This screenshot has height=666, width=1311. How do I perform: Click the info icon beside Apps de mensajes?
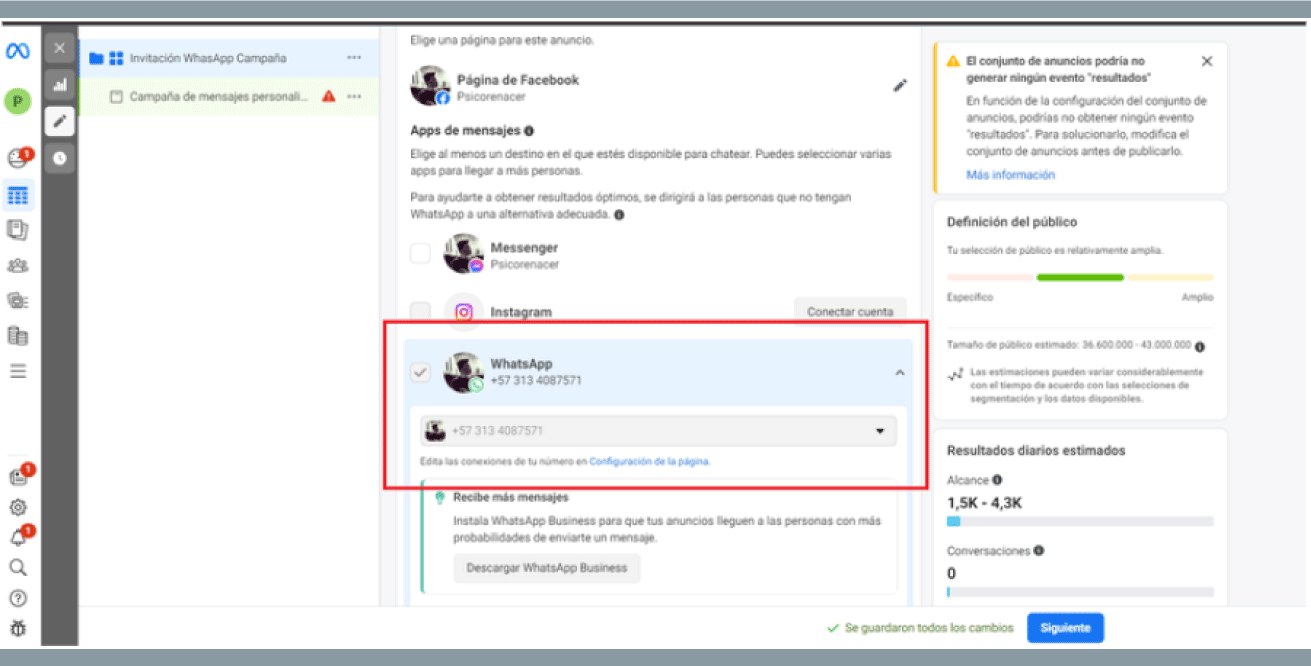[x=529, y=131]
